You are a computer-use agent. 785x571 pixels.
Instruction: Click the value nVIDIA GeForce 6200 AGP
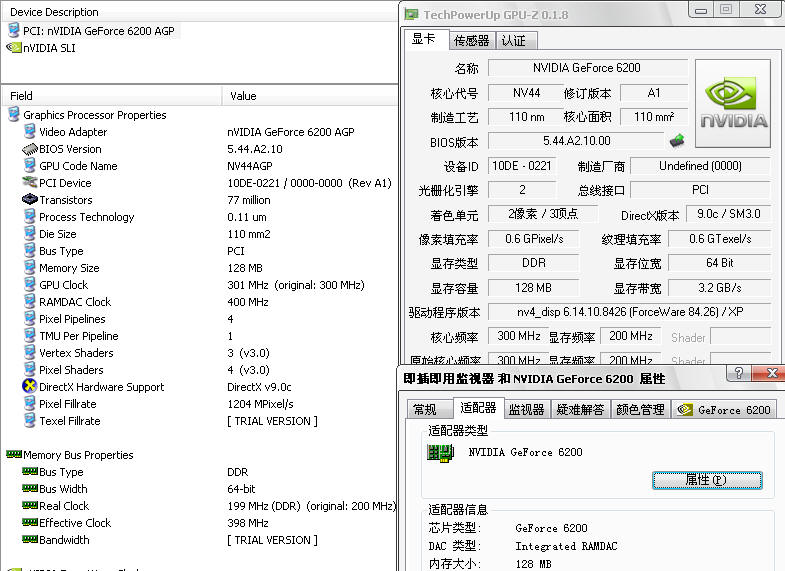click(x=290, y=132)
